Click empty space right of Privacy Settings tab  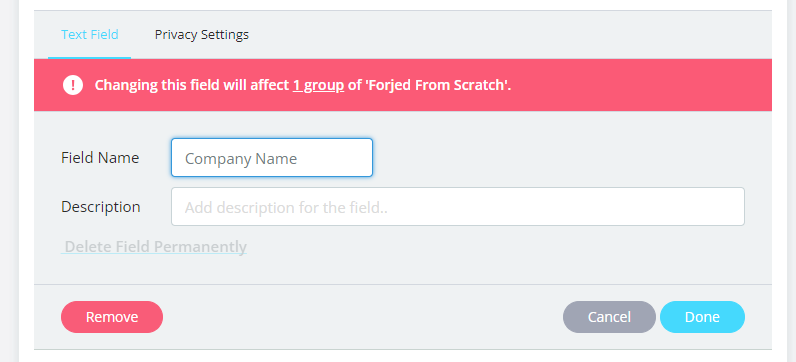(x=508, y=35)
